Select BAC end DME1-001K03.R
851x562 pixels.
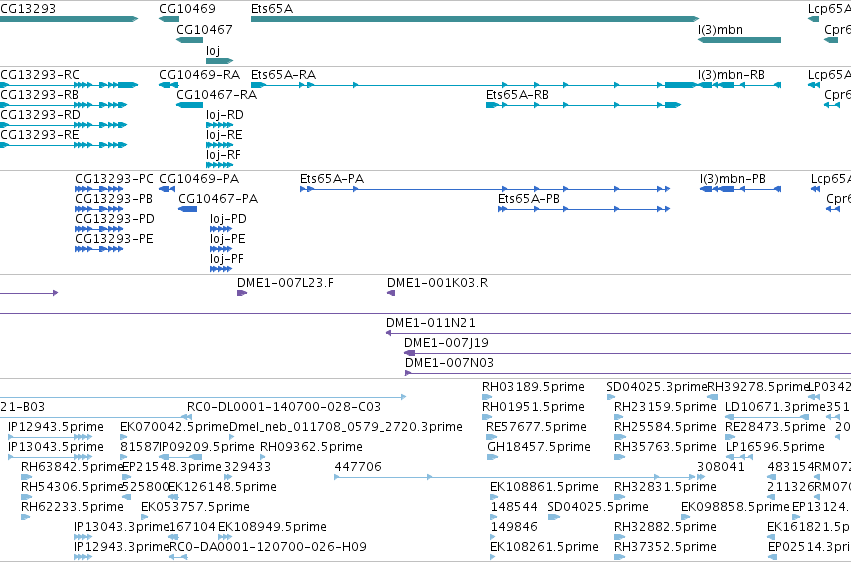point(391,293)
